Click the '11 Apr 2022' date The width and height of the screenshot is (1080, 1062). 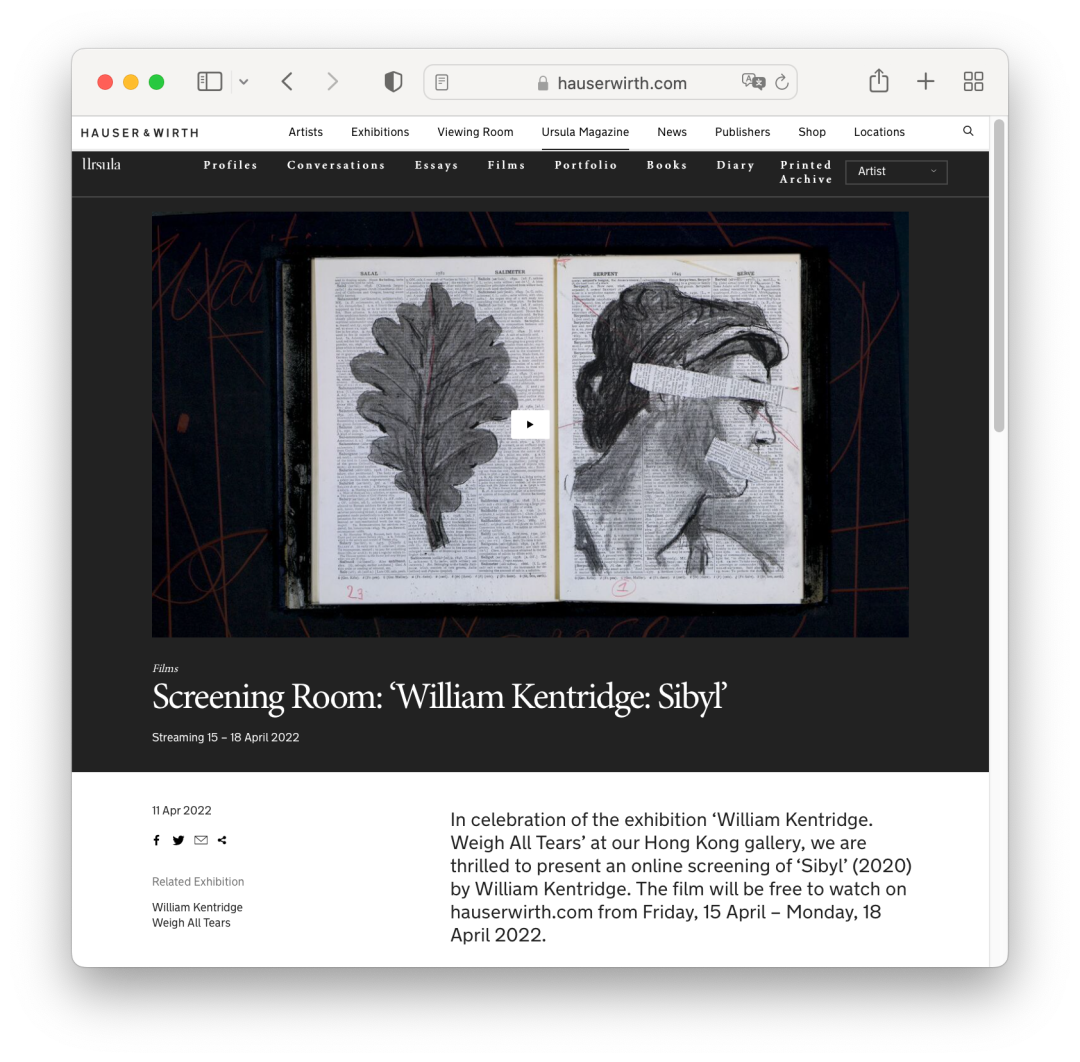[182, 811]
